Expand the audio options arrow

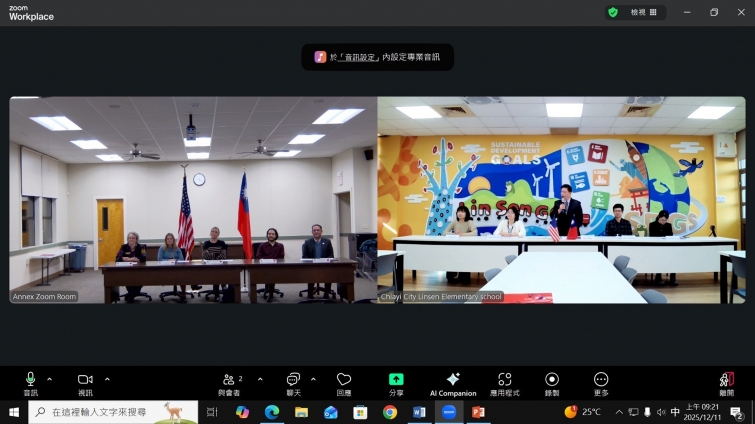point(49,379)
